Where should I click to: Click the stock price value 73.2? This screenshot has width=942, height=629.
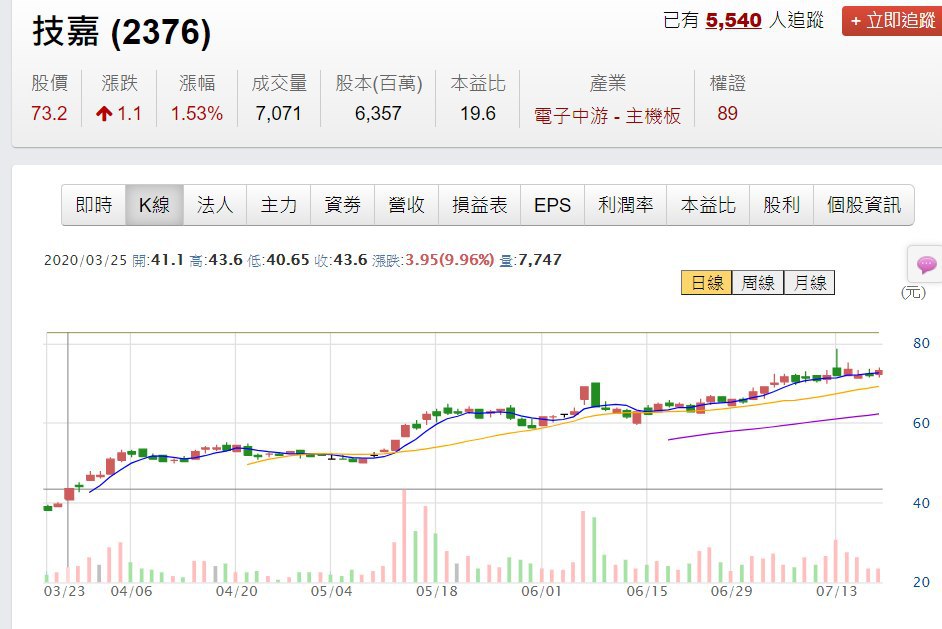pyautogui.click(x=49, y=113)
